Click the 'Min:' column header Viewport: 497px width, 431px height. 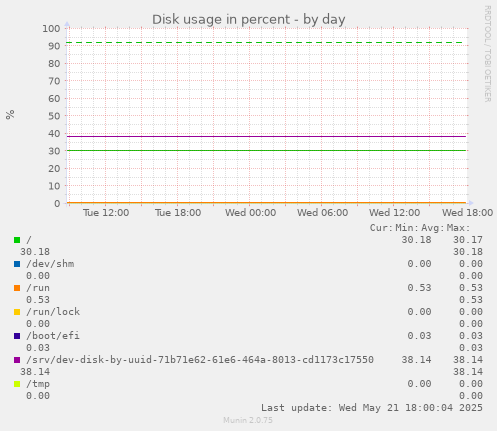click(407, 228)
